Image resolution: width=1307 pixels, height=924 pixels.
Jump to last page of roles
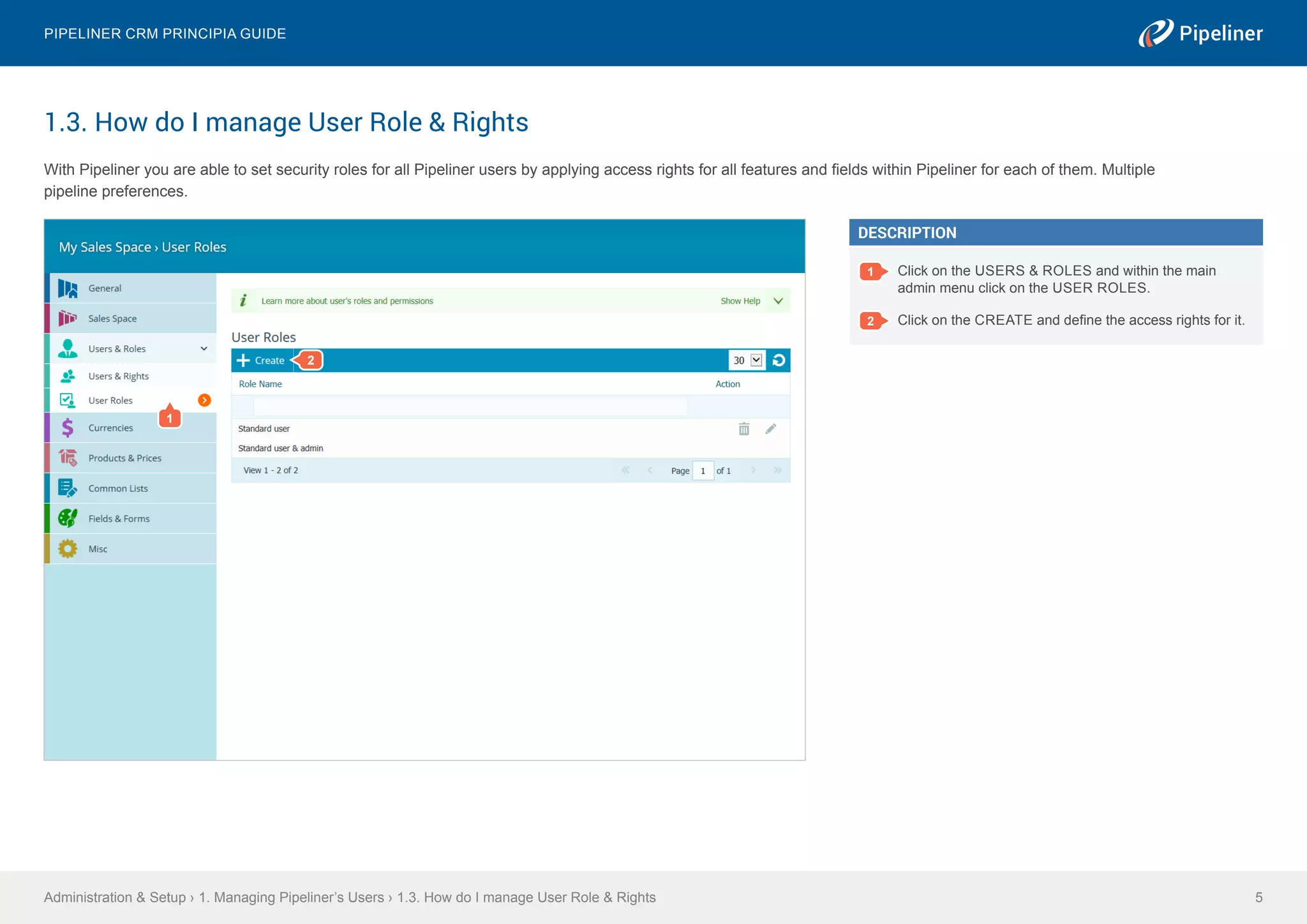coord(777,470)
